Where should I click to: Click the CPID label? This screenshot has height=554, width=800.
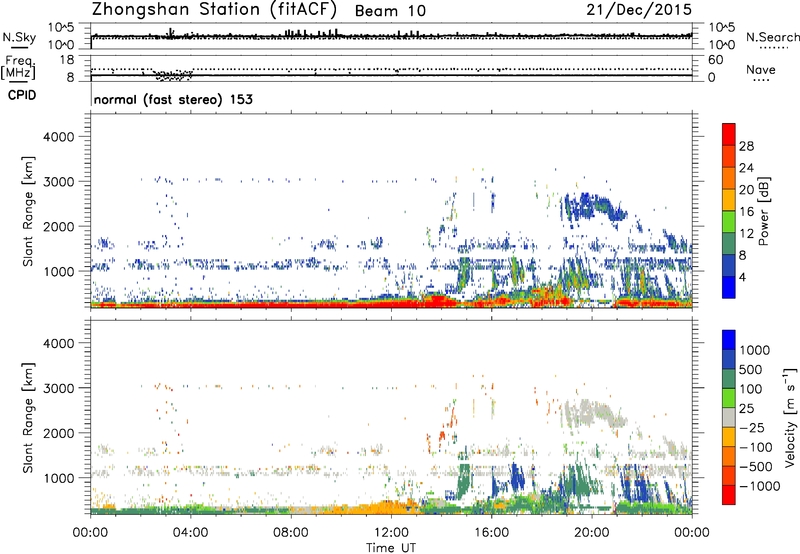pos(22,95)
